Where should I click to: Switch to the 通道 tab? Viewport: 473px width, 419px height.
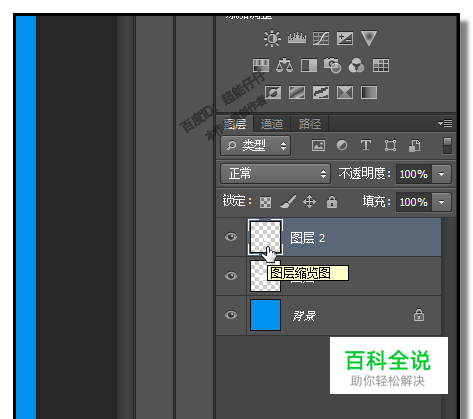[x=272, y=124]
